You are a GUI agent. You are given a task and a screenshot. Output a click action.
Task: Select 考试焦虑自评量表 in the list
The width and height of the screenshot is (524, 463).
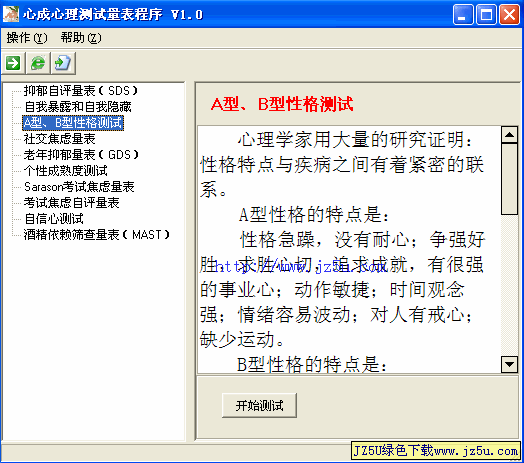click(x=72, y=203)
